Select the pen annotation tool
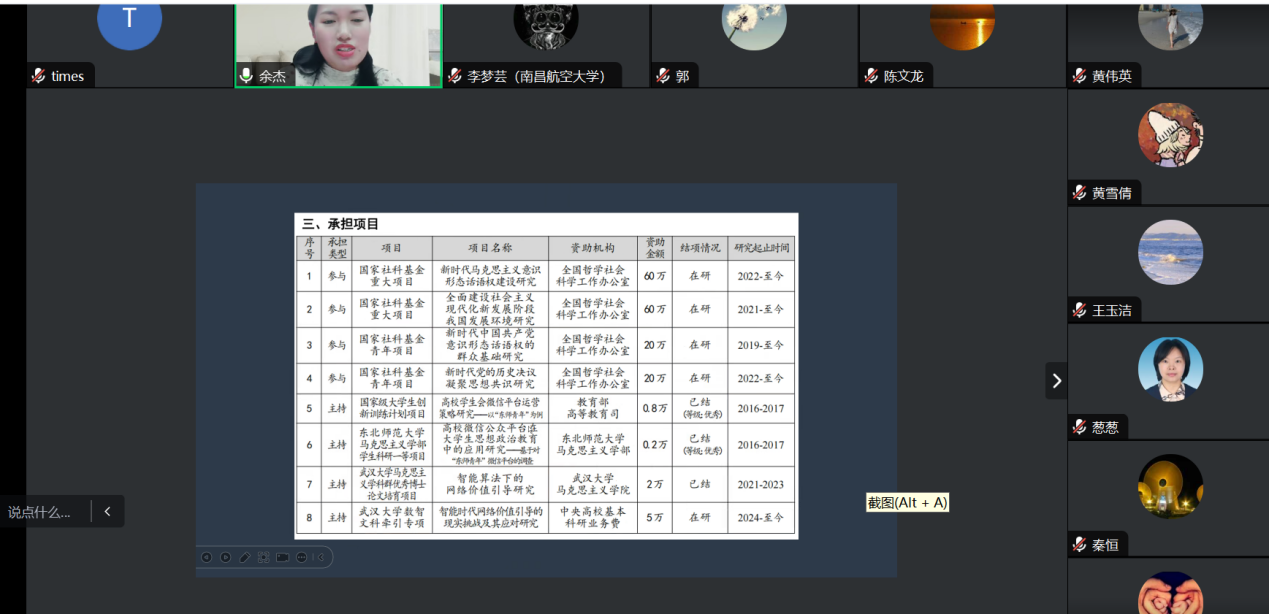The width and height of the screenshot is (1269, 614). [x=245, y=557]
